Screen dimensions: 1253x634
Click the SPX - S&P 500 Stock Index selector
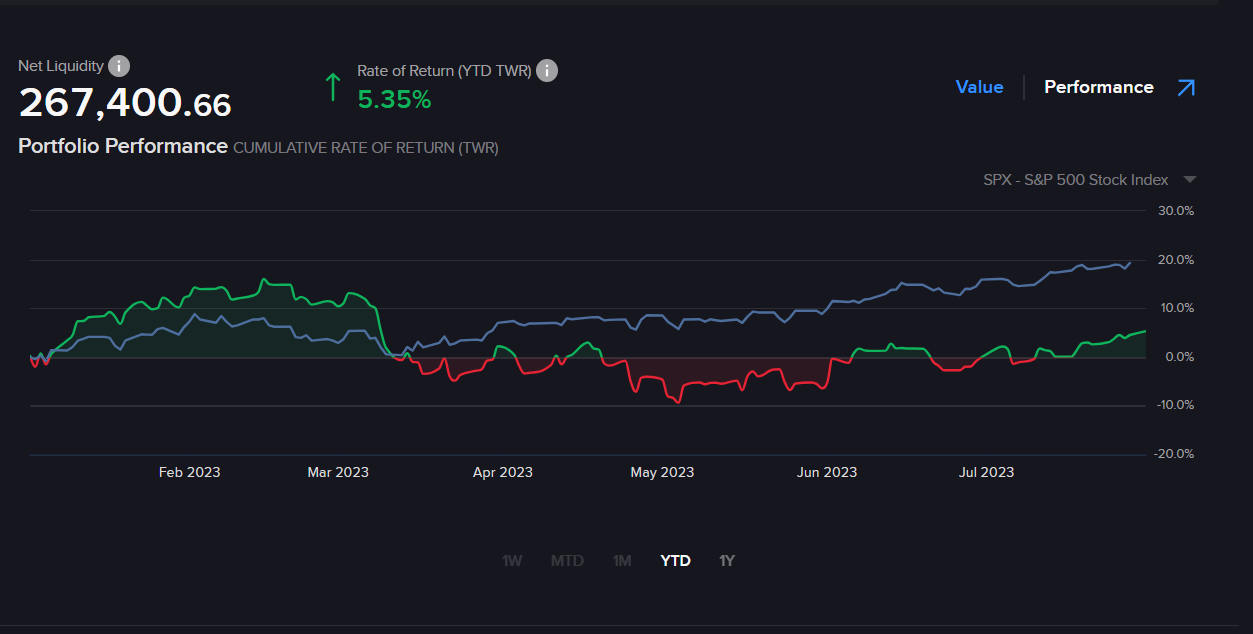1075,180
